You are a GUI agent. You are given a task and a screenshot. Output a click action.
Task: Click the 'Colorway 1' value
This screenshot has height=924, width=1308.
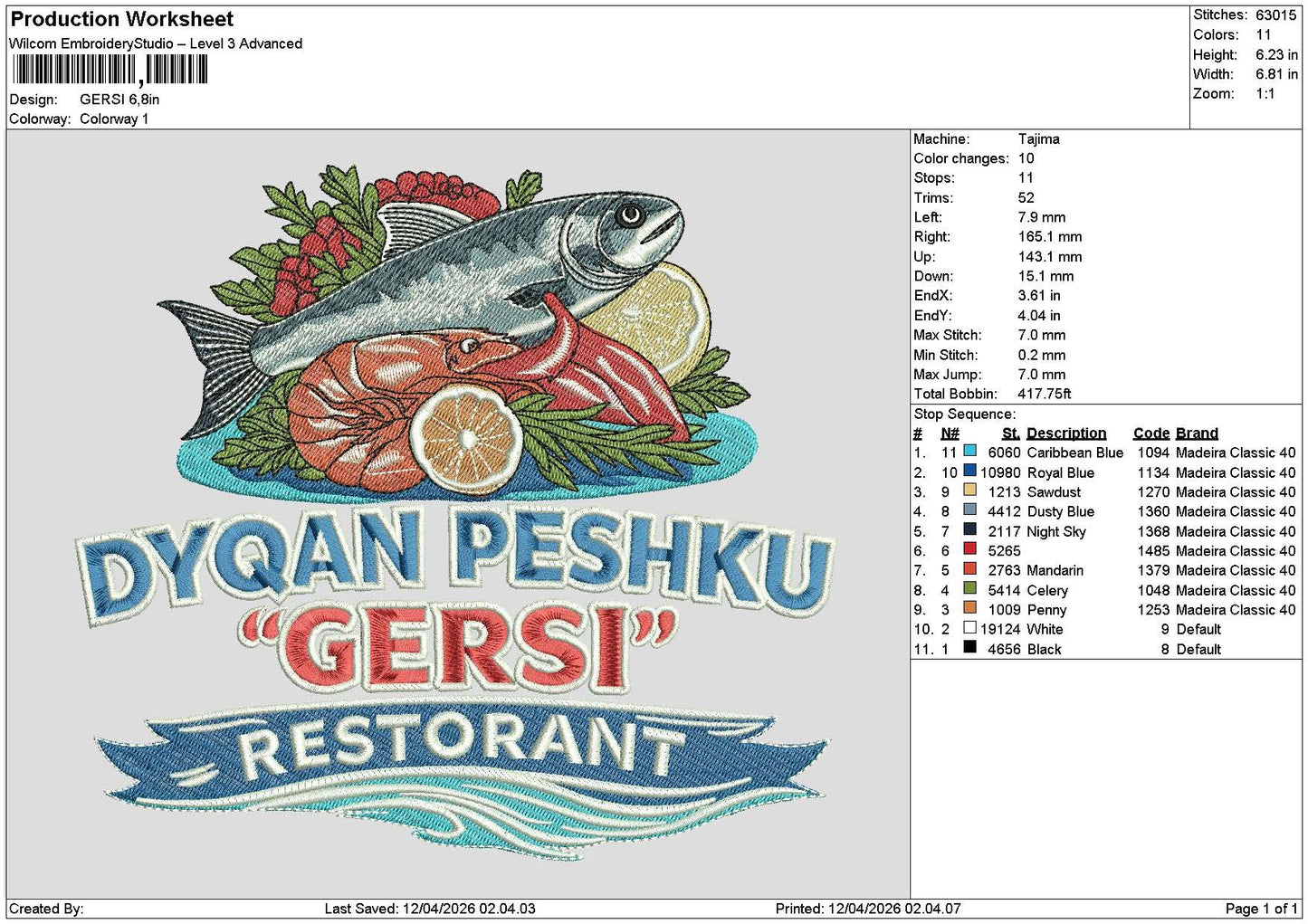[114, 119]
